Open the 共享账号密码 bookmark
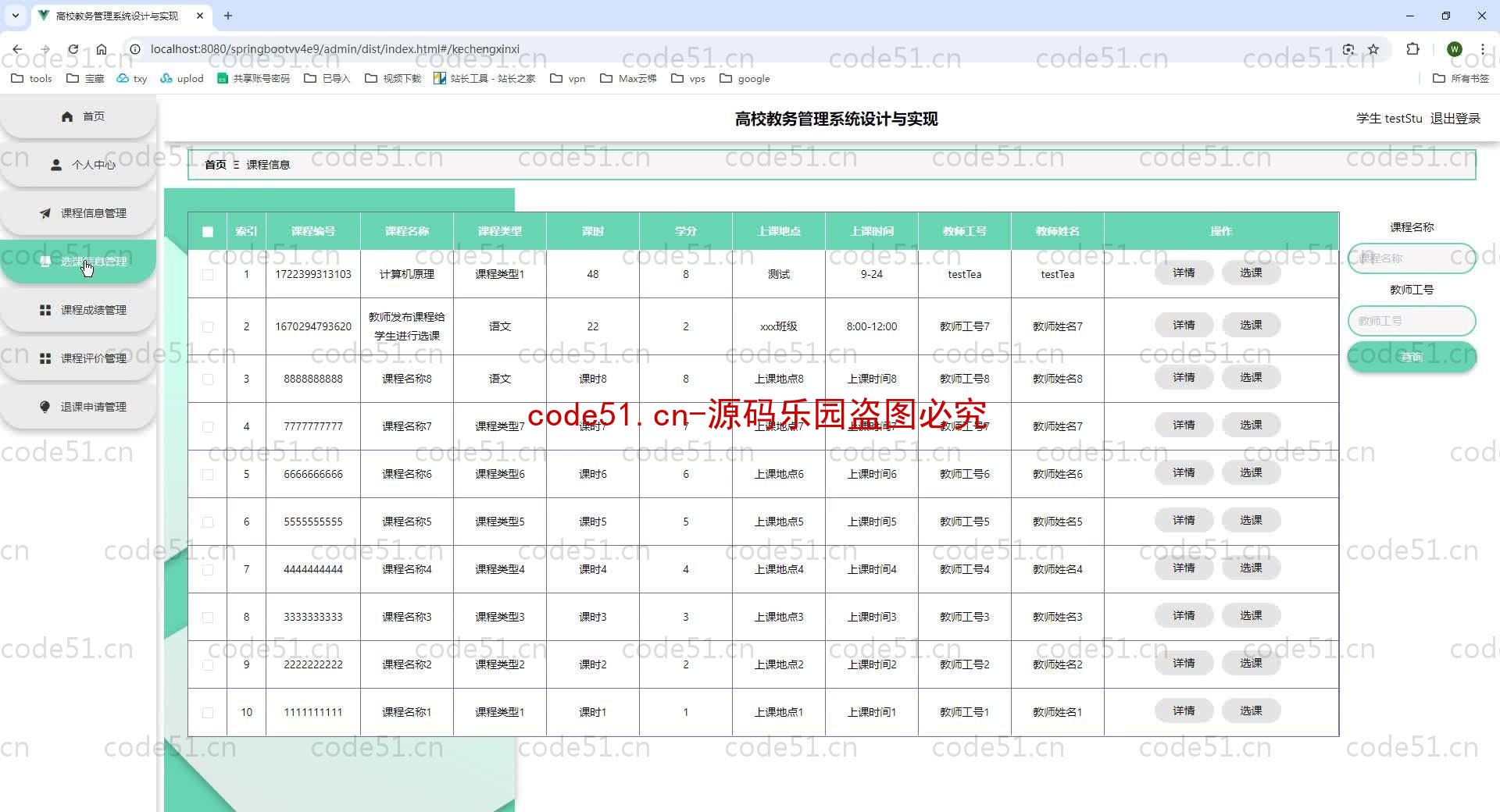 click(253, 78)
